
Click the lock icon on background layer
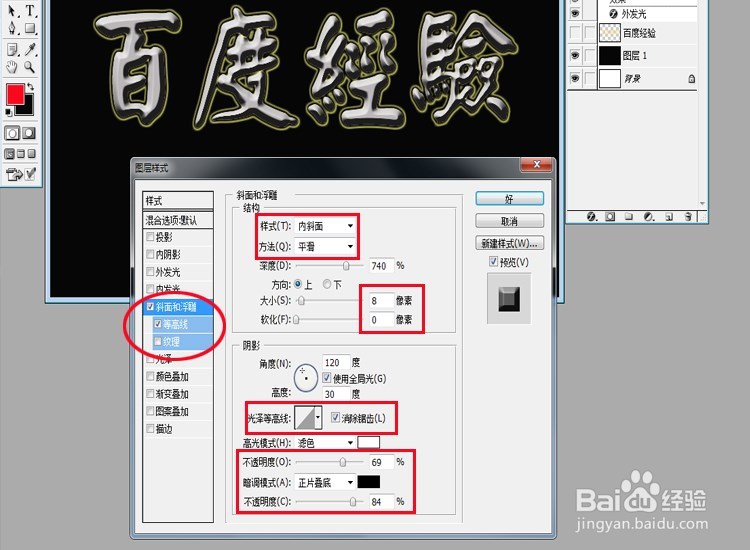pyautogui.click(x=692, y=79)
